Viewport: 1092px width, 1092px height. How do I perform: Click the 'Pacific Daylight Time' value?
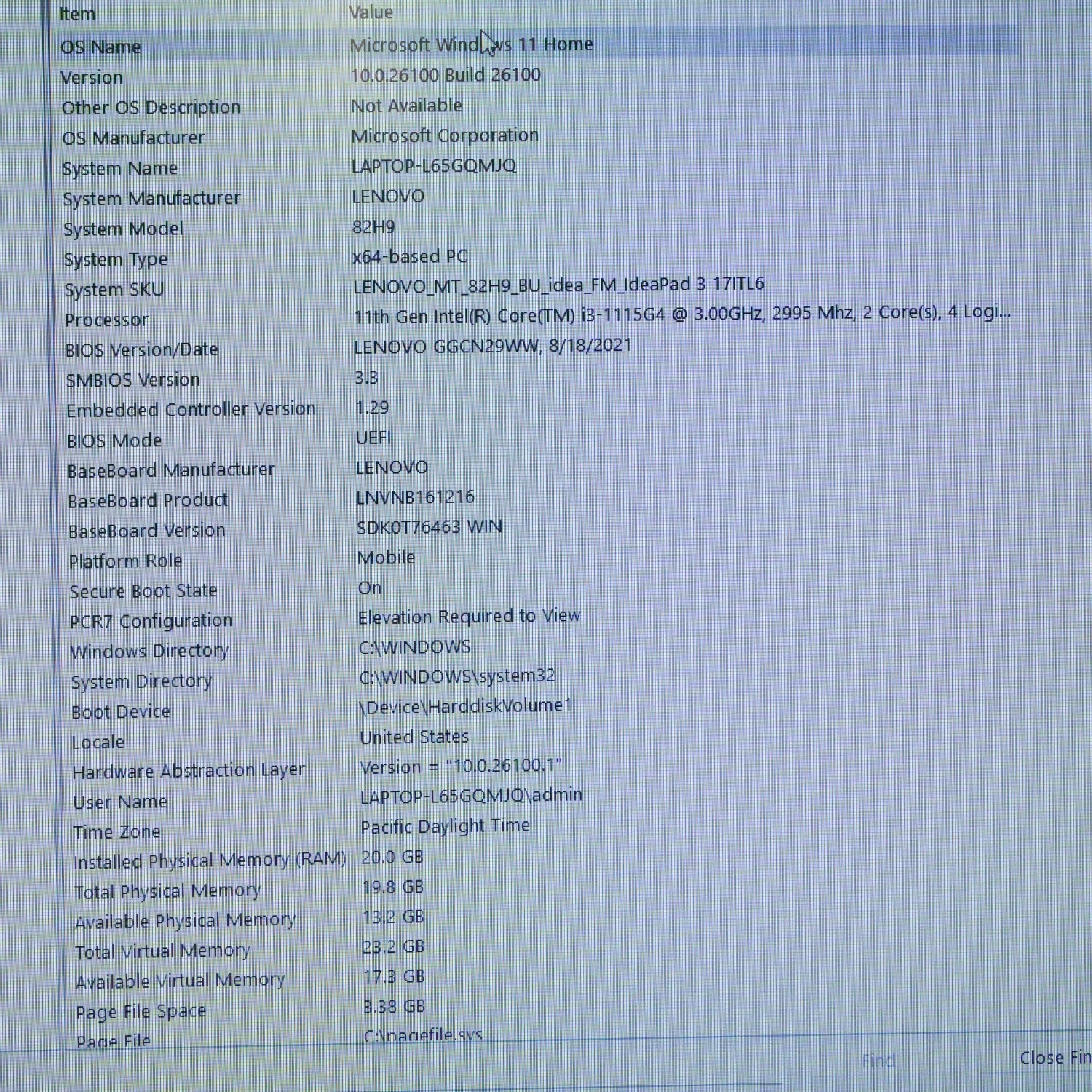point(446,826)
